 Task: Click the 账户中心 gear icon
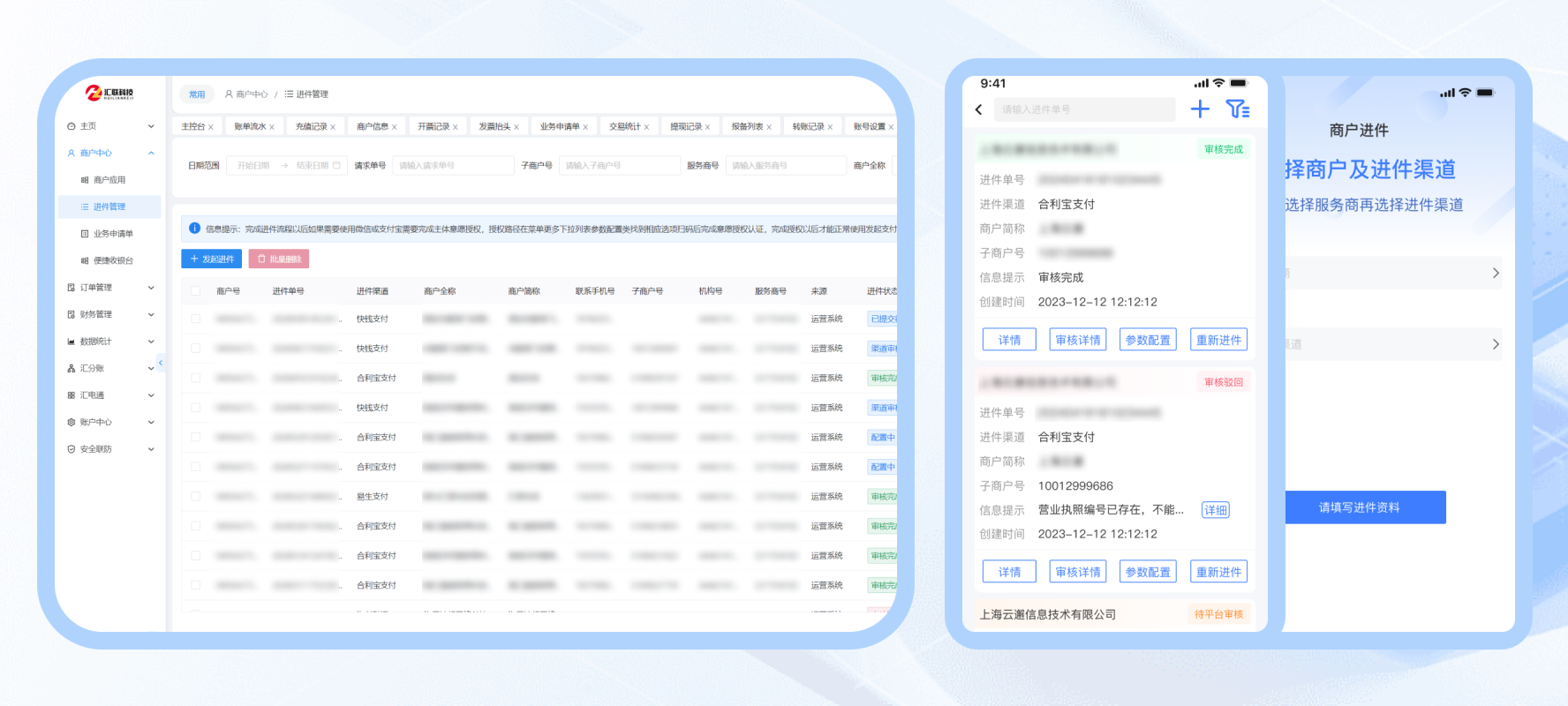[x=72, y=422]
